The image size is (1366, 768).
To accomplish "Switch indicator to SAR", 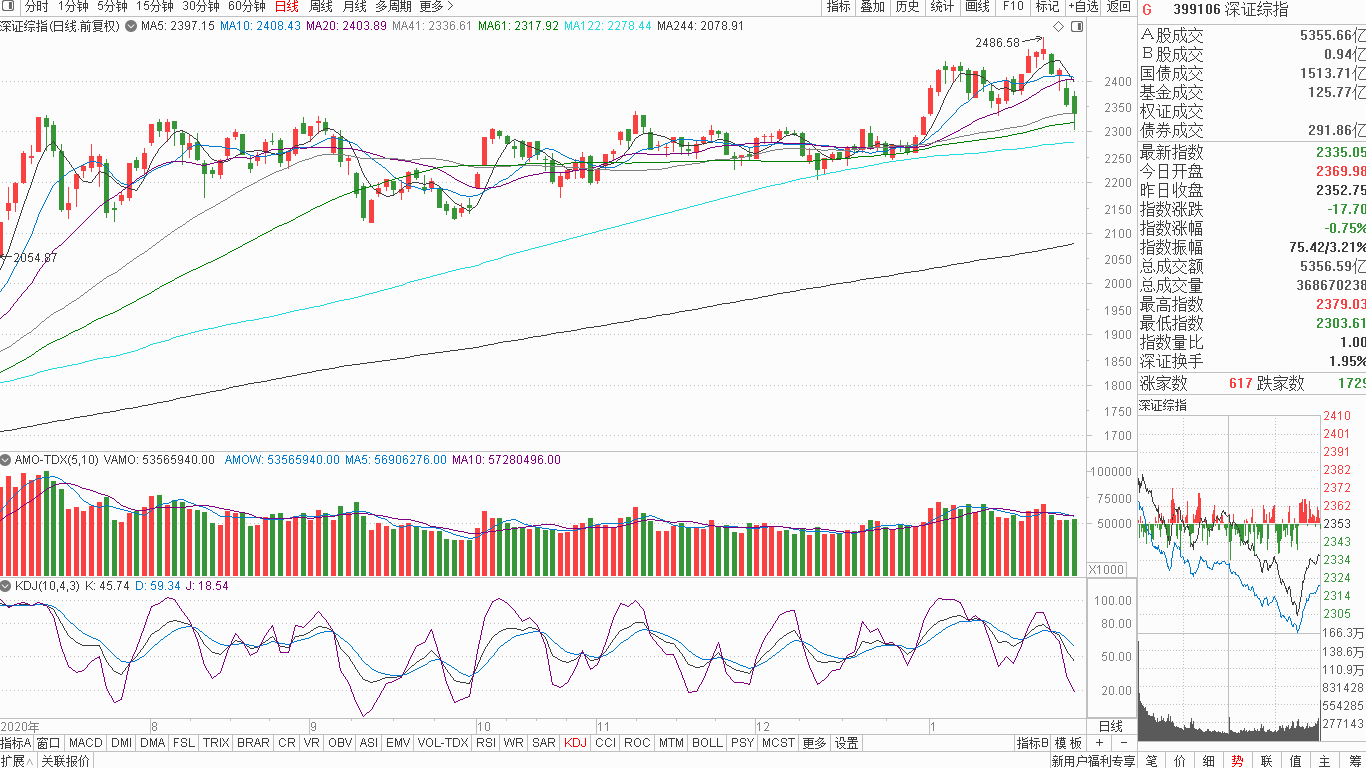I will [x=544, y=743].
